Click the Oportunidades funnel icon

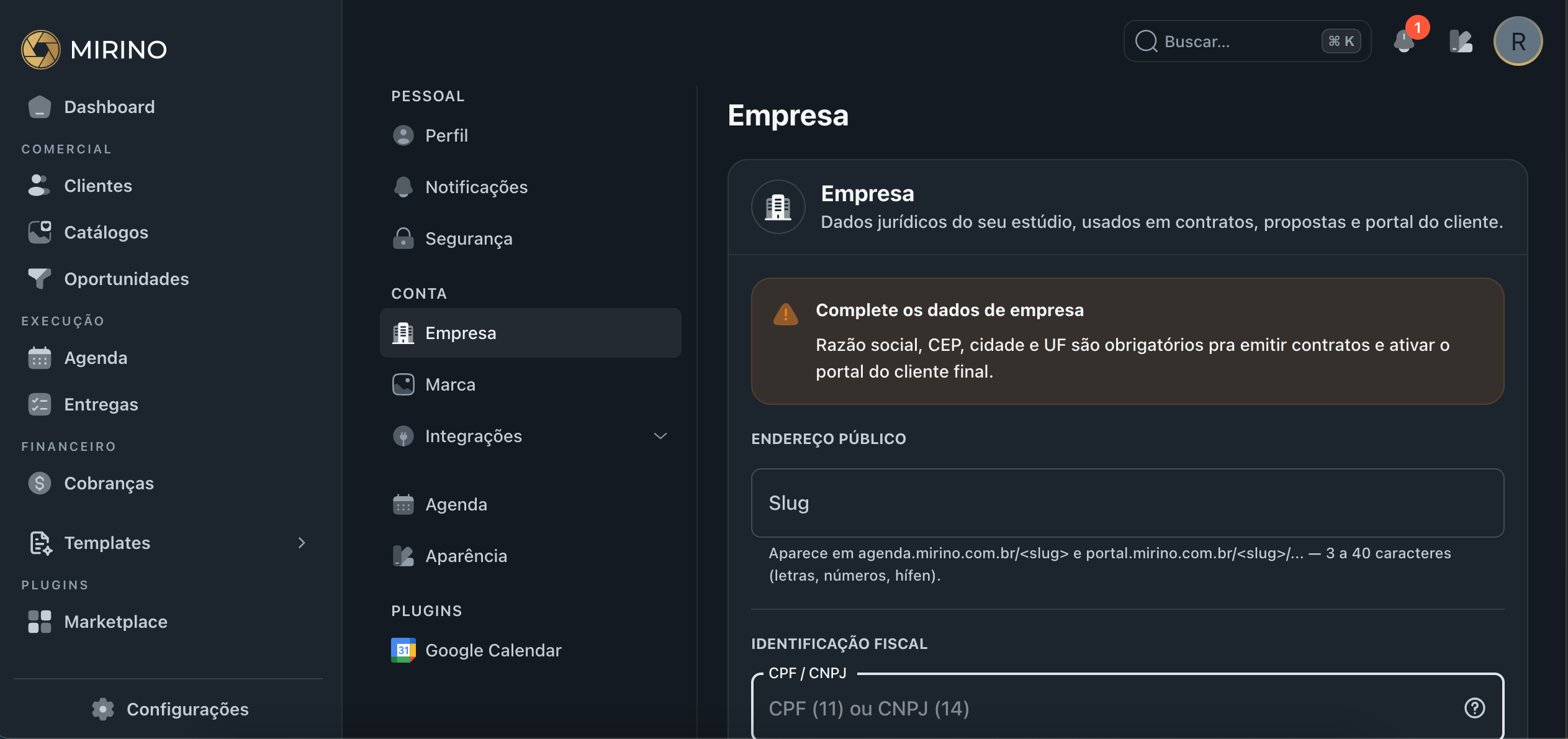pyautogui.click(x=40, y=279)
